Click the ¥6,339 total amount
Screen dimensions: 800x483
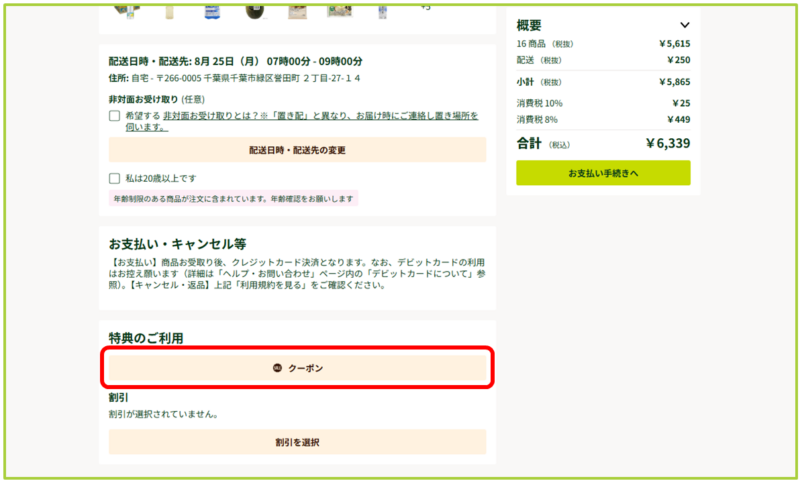(667, 144)
